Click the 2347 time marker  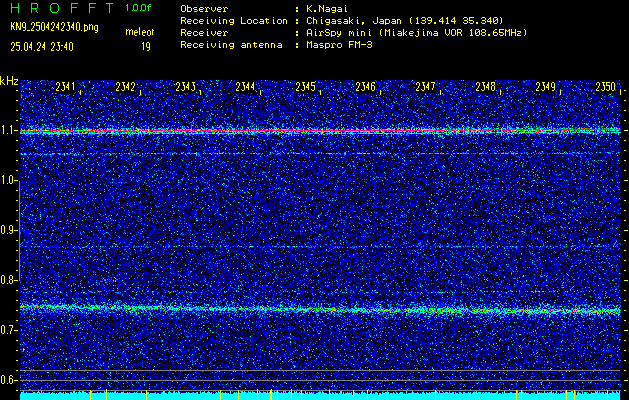tap(425, 87)
